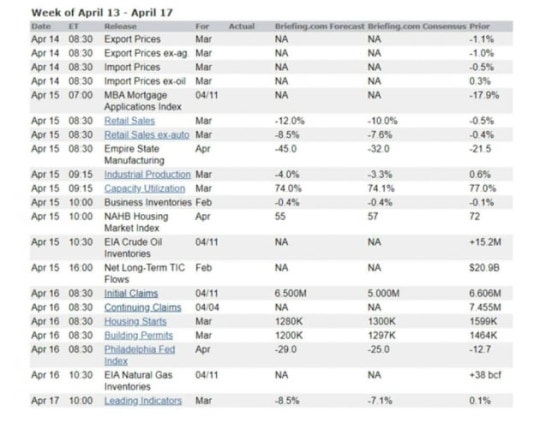The image size is (540, 423).
Task: Open the Retail Sales ex-auto link
Action: 147,135
